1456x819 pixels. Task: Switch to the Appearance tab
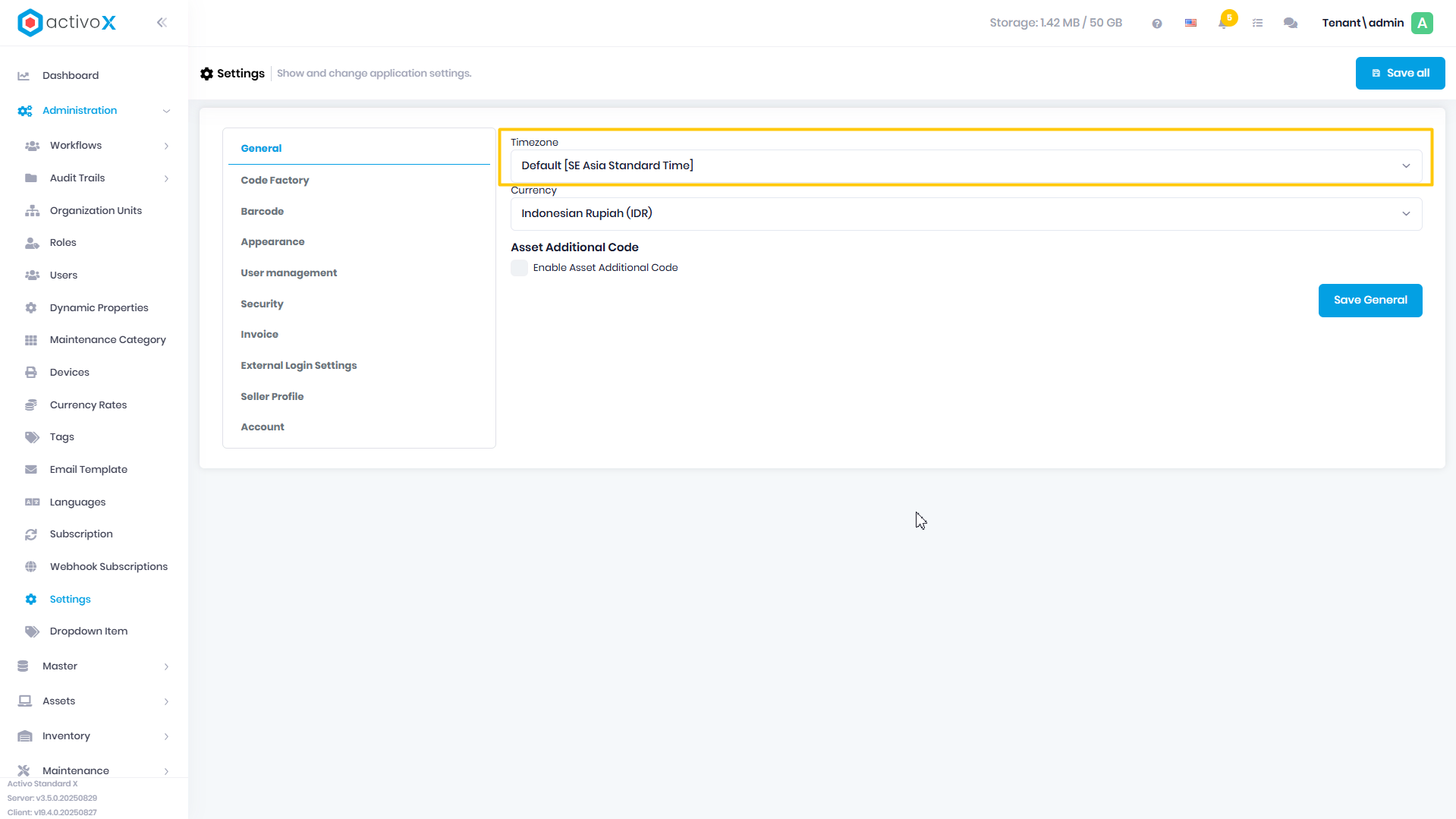272,242
